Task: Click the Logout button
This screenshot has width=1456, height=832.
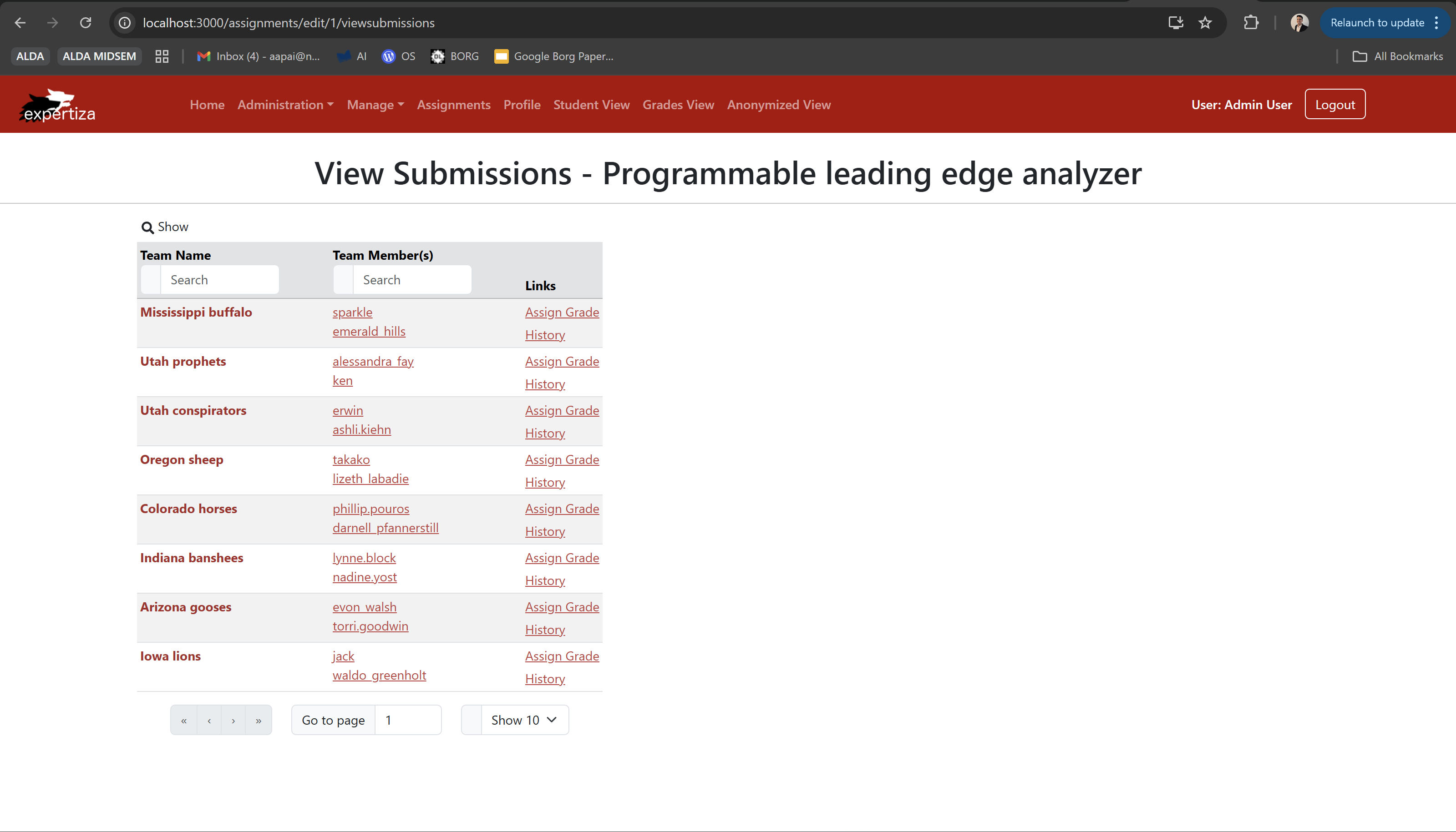Action: [x=1334, y=105]
